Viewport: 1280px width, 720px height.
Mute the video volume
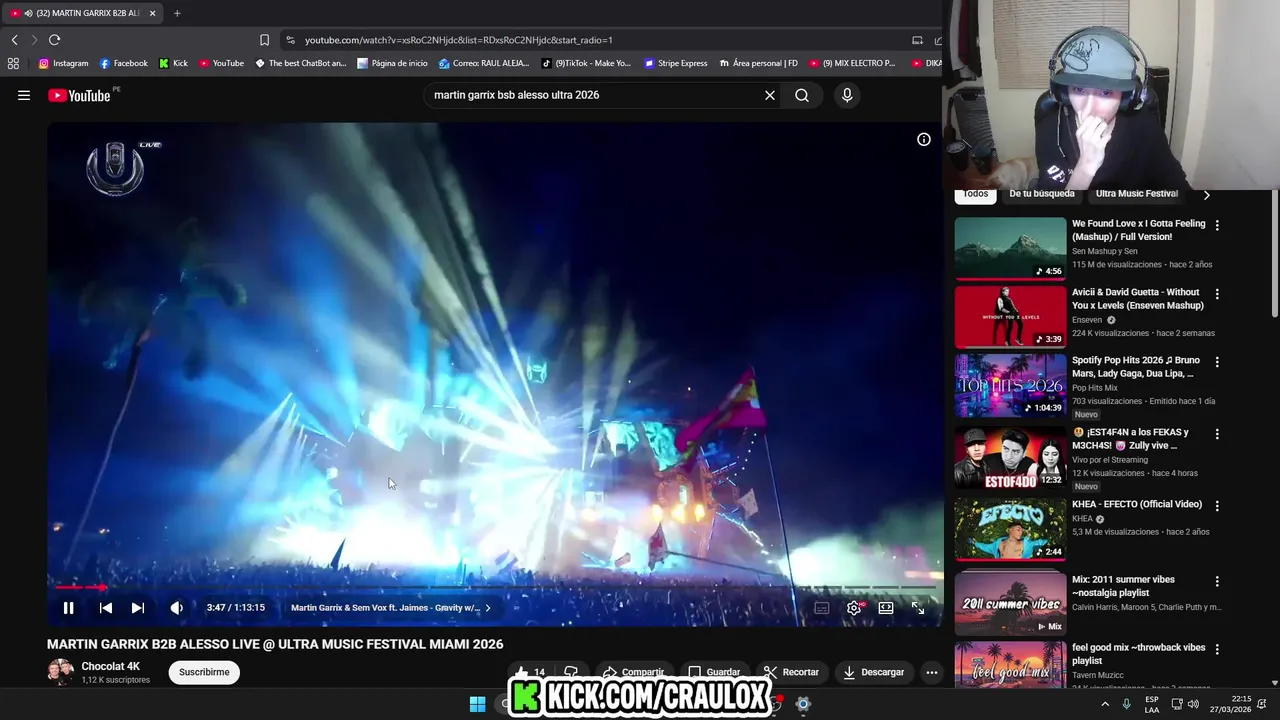tap(176, 607)
